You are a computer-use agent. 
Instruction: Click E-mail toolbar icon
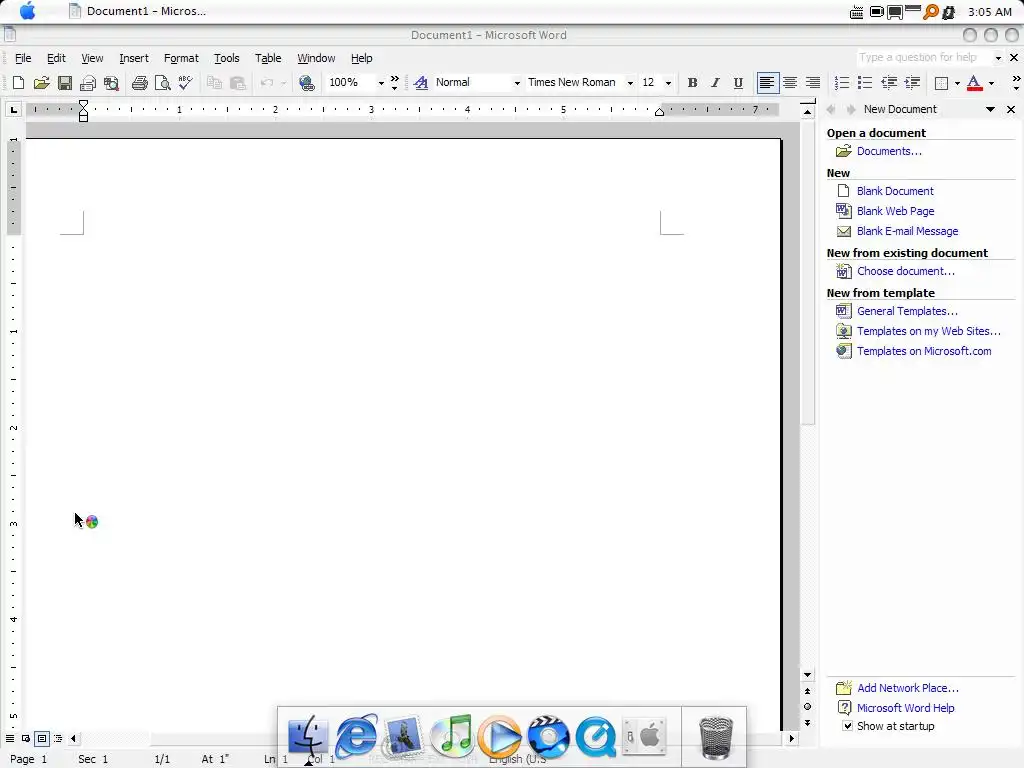click(x=88, y=83)
